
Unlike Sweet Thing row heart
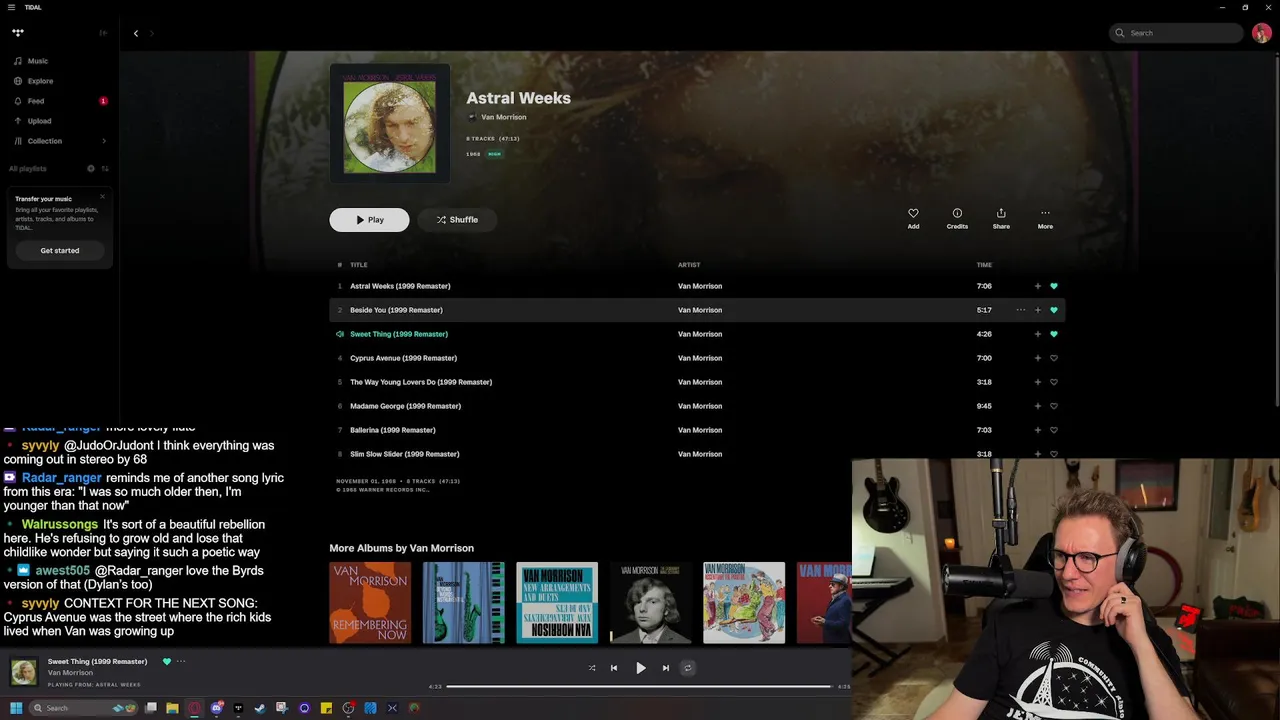(1053, 334)
